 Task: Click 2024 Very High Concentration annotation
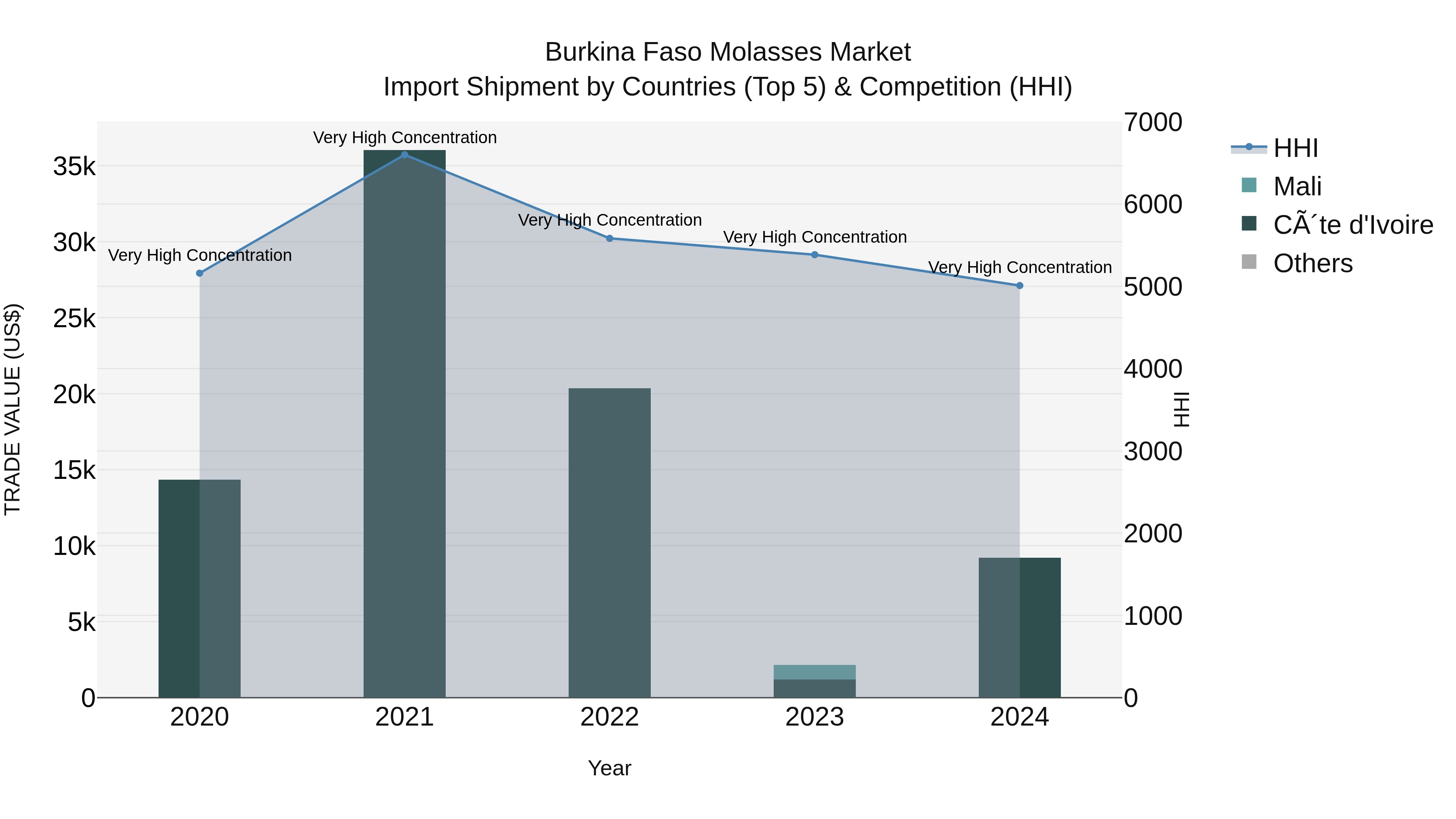pyautogui.click(x=1020, y=267)
